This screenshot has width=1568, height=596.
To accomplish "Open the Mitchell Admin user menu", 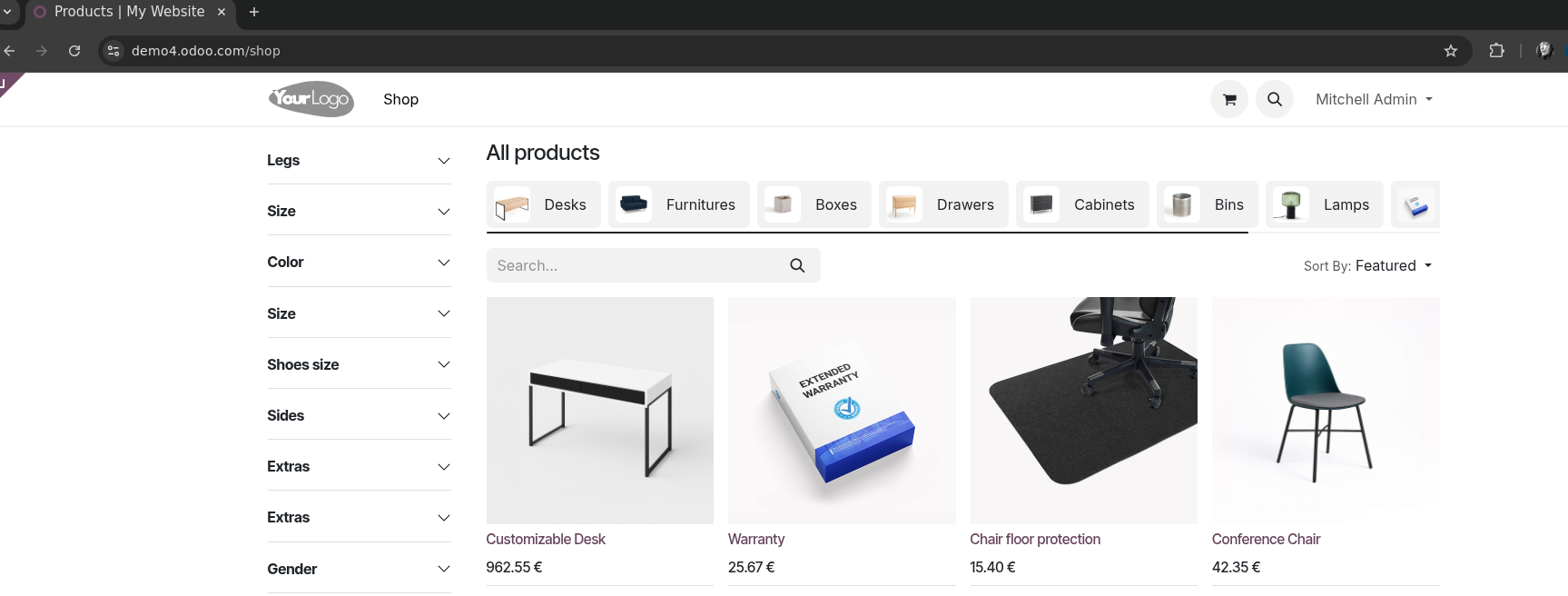I will pos(1374,99).
